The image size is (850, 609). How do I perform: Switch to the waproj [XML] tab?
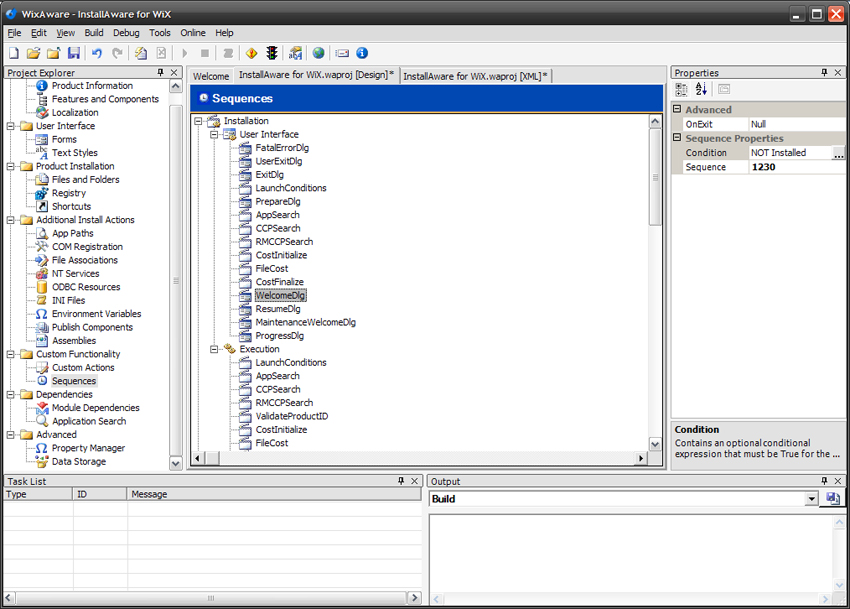tap(475, 76)
